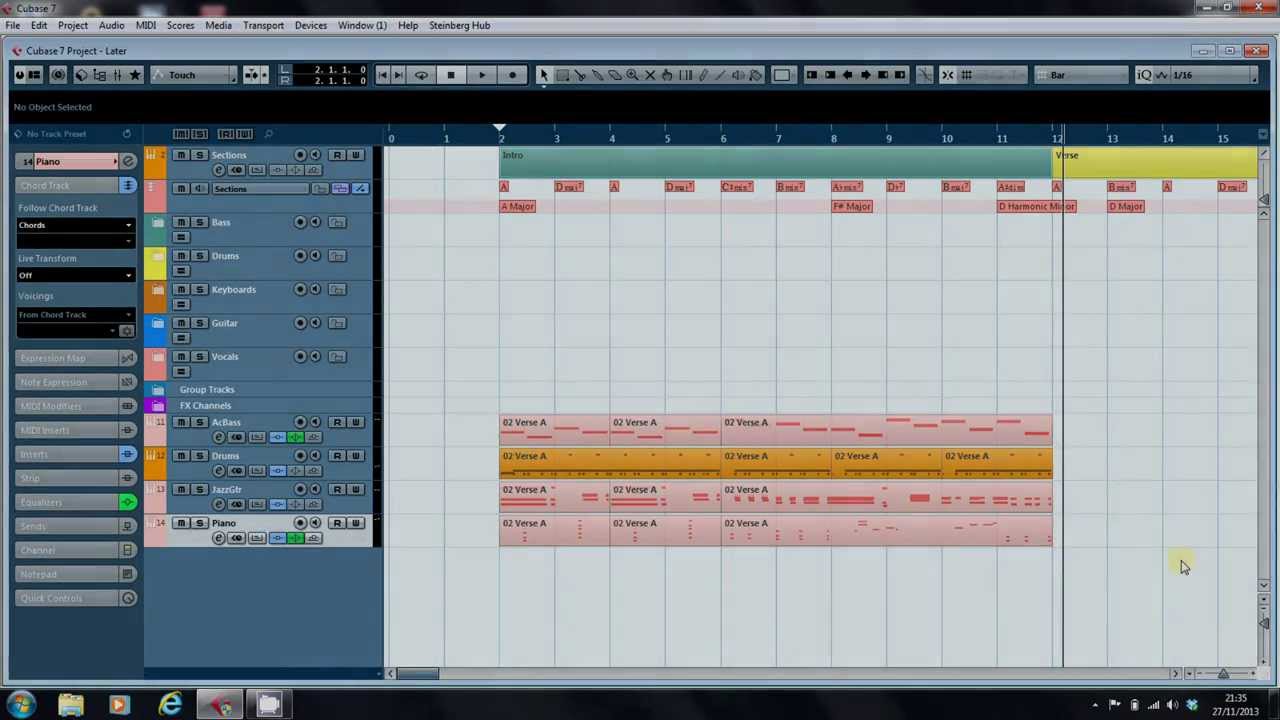Click the horizontal timeline scrollbar
Image resolution: width=1280 pixels, height=720 pixels.
pos(417,673)
